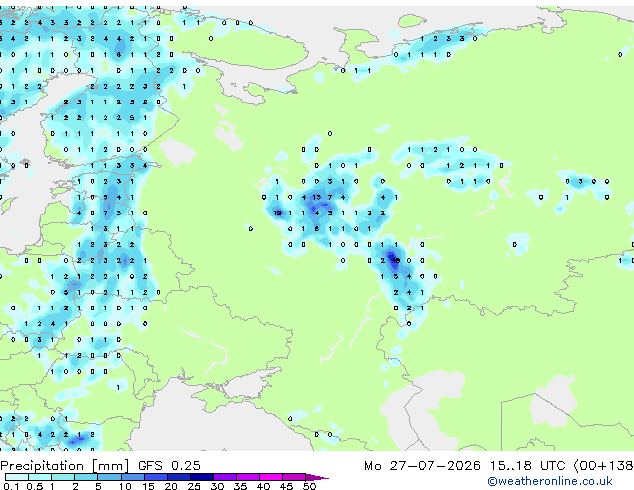
Task: Click the 'Mo 27-07-2026' date text
Action: pyautogui.click(x=422, y=466)
